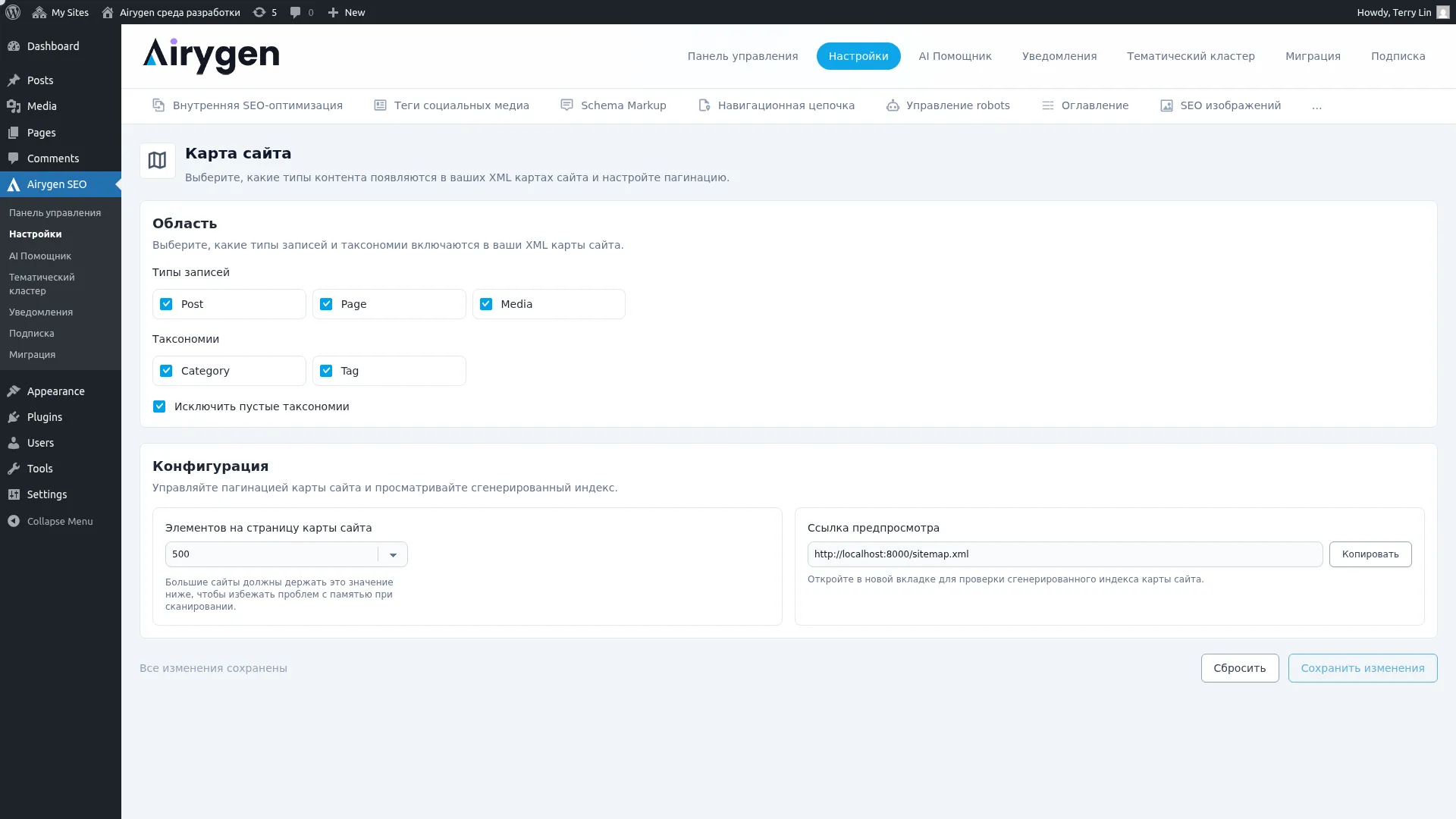1456x819 pixels.
Task: Switch to the AI Помощник header tab
Action: click(955, 56)
